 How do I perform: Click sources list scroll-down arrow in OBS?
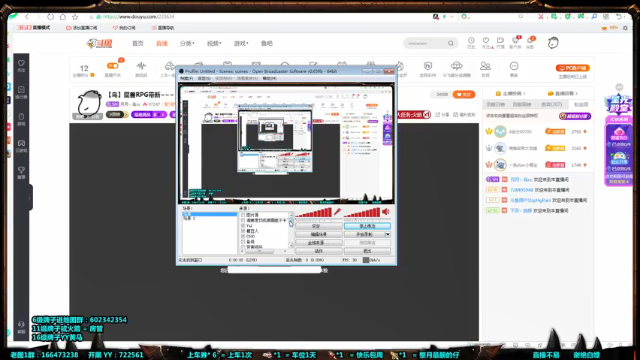291,245
